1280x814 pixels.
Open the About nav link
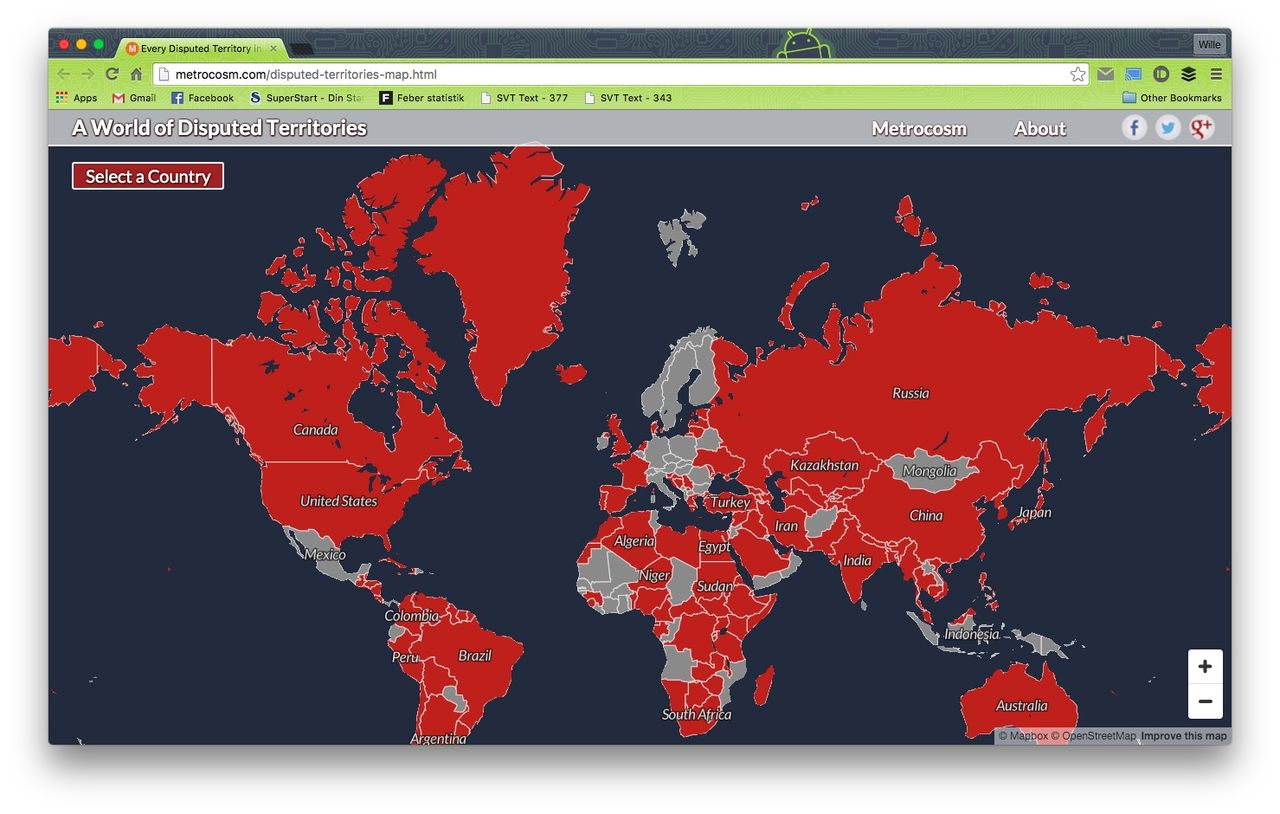1040,128
